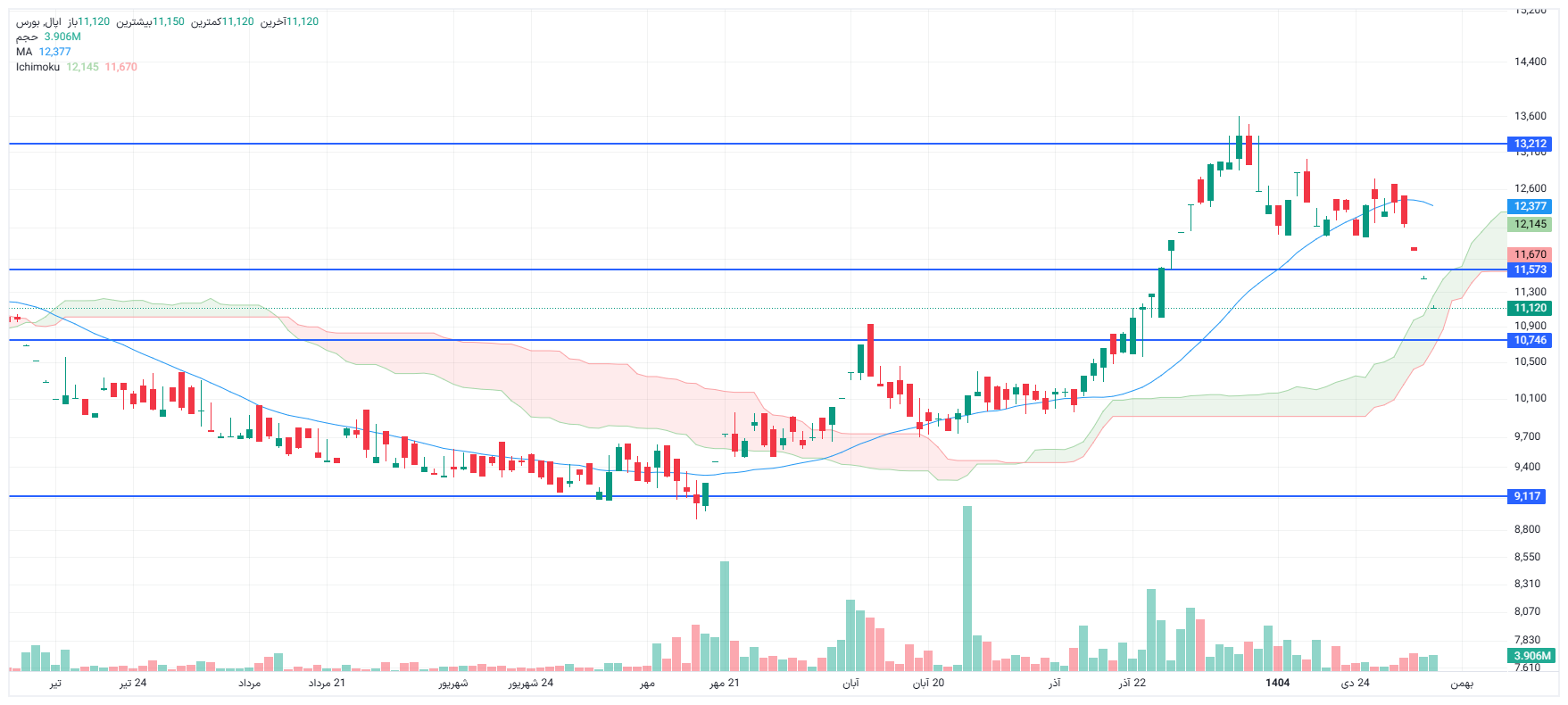
Task: Click the 1404 year label on time axis
Action: (x=1277, y=683)
